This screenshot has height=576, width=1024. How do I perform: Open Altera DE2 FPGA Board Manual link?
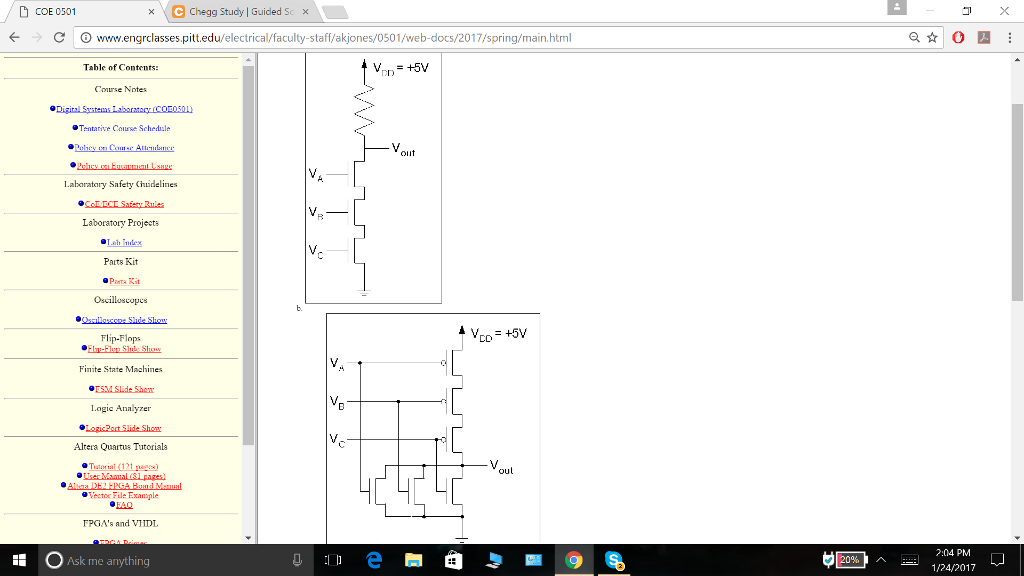coord(124,486)
